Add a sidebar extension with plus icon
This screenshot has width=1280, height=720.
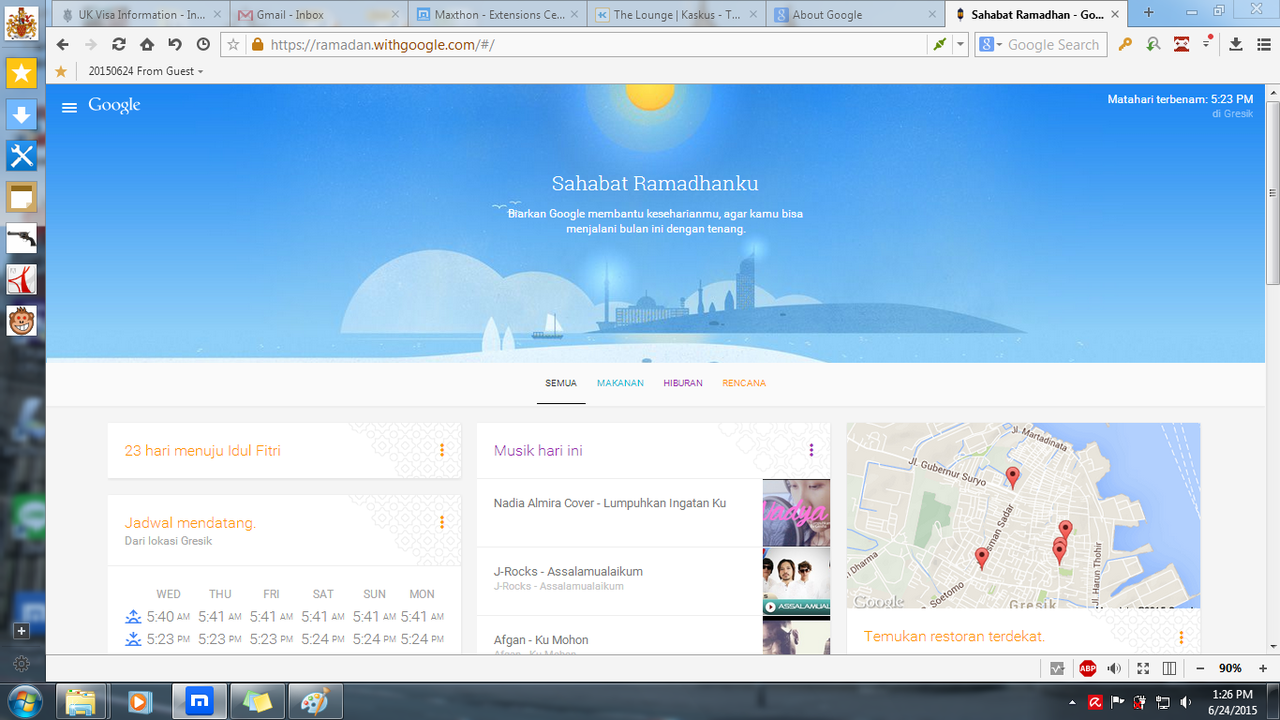pos(22,631)
